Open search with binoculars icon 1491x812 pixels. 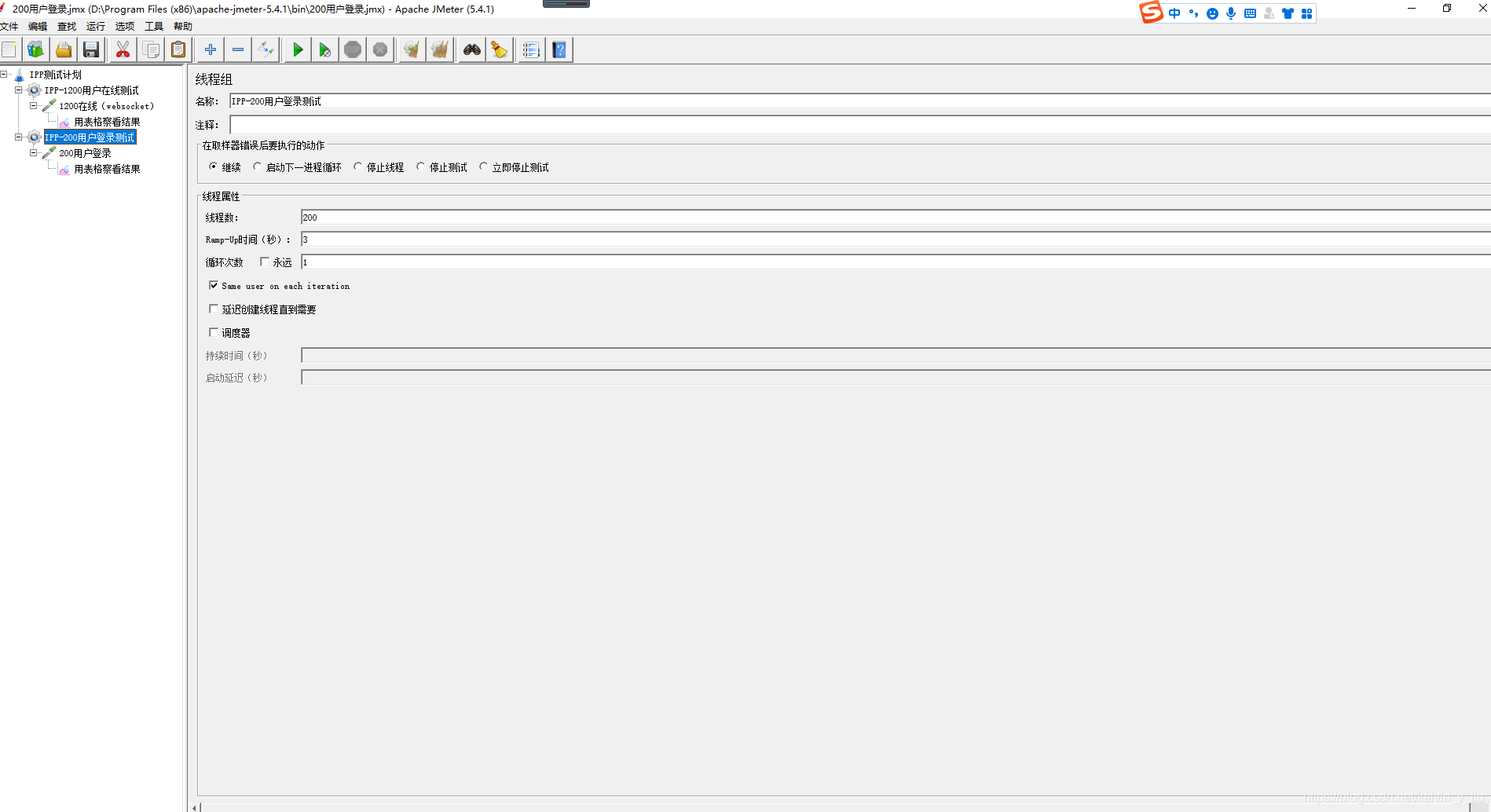[x=471, y=49]
